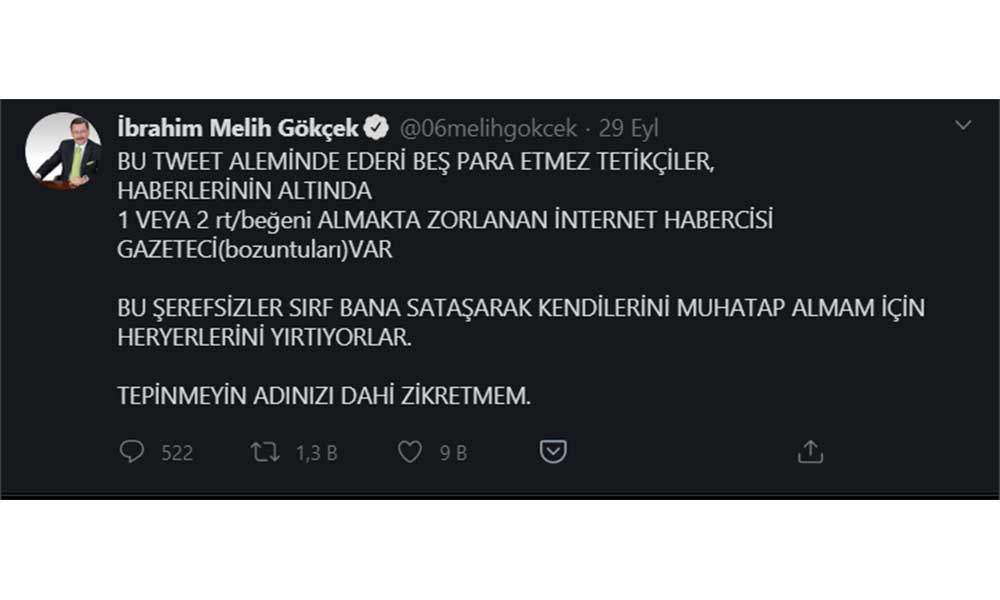Click the line TEPİNMEYİN ADINIZI DAHİ ZİKRETMEM

(x=323, y=396)
